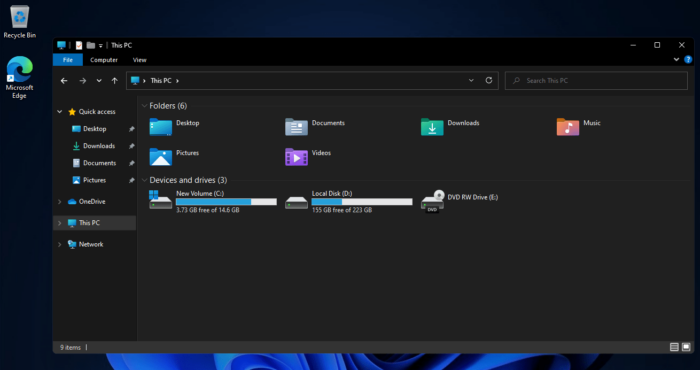
Task: Collapse the Folders (6) group
Action: pyautogui.click(x=144, y=106)
